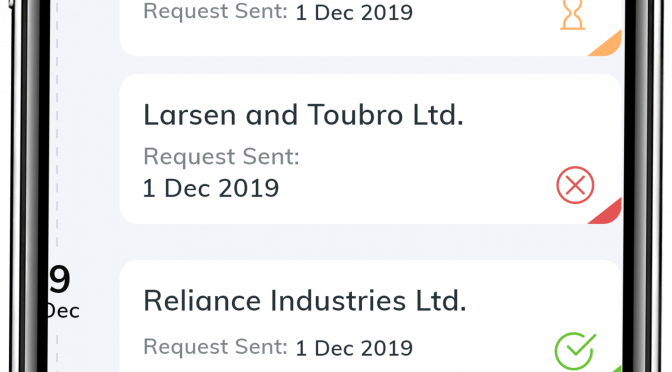Click the 1 Dec 2019 date in Larsen card
Image resolution: width=672 pixels, height=372 pixels.
point(211,188)
